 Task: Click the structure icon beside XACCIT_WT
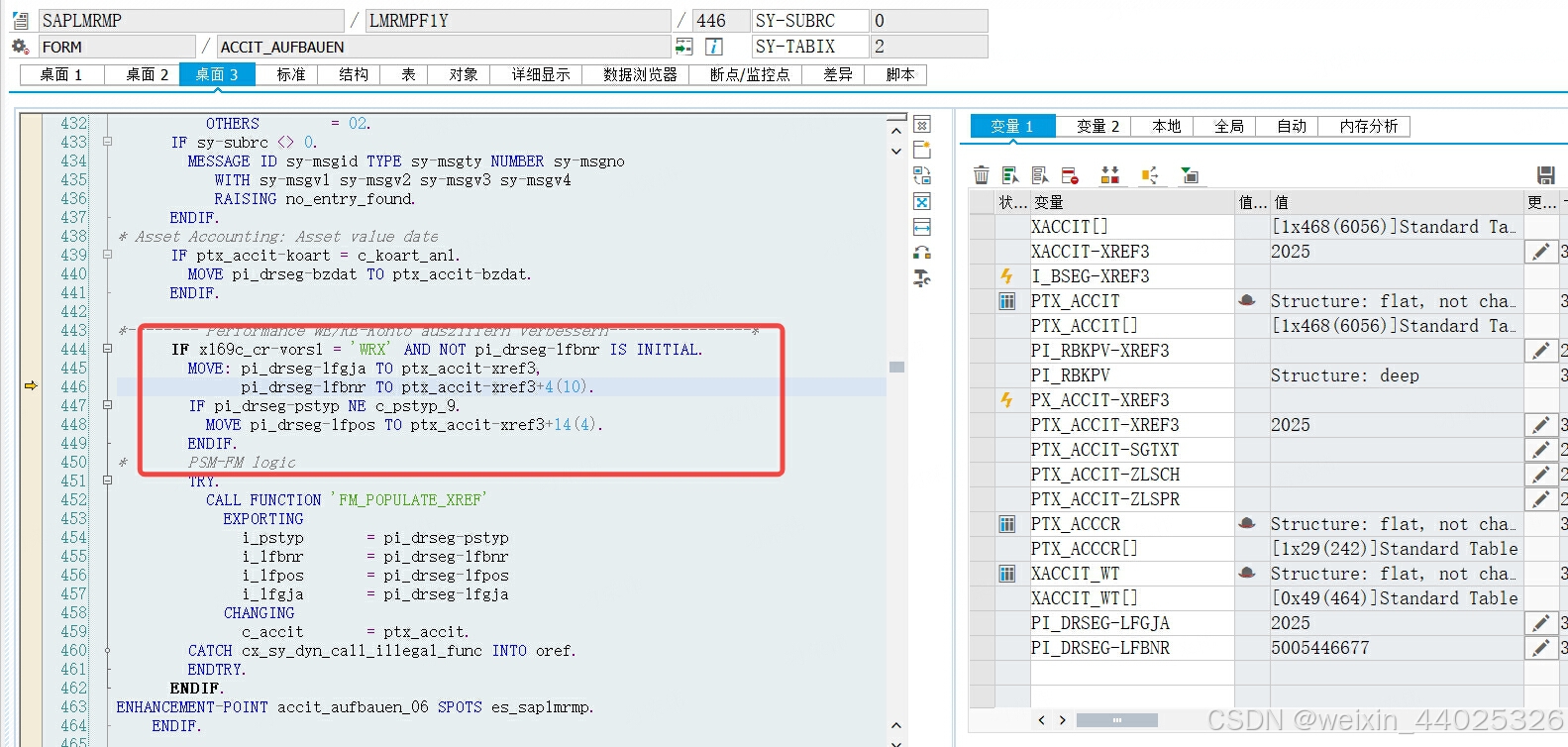(x=1007, y=574)
